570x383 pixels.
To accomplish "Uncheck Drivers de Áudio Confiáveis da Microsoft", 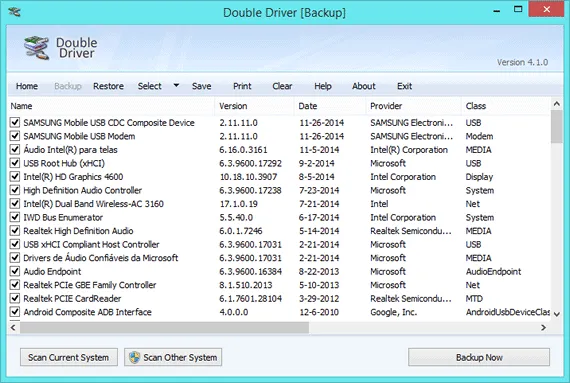I will tap(15, 258).
